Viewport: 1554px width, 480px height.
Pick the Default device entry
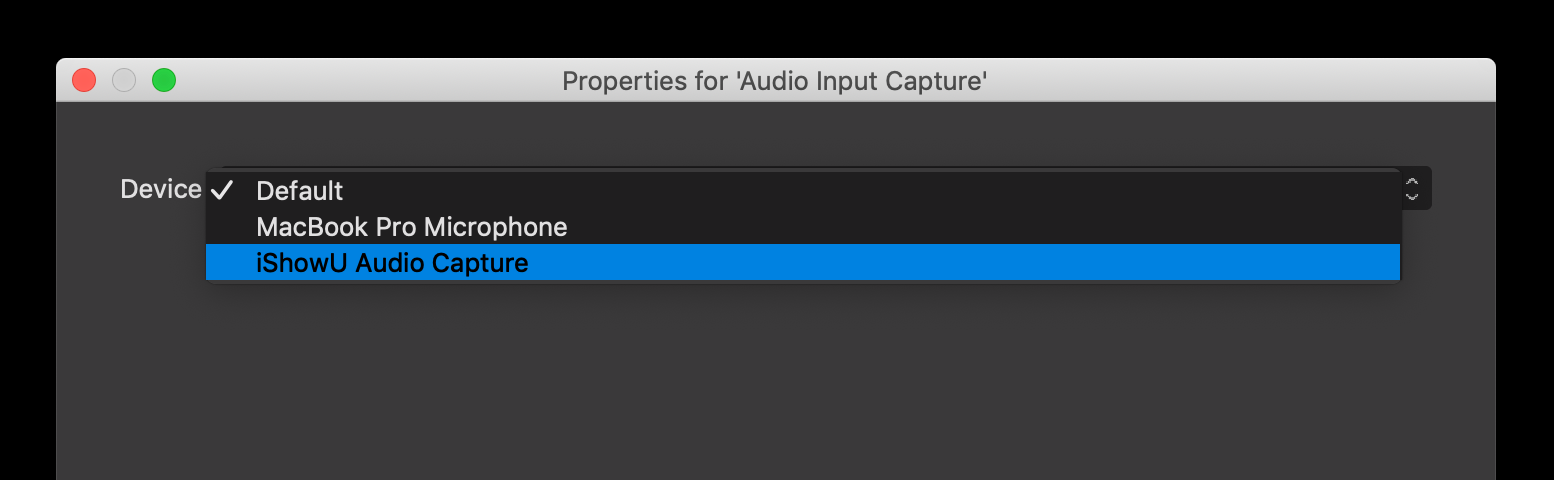(299, 191)
